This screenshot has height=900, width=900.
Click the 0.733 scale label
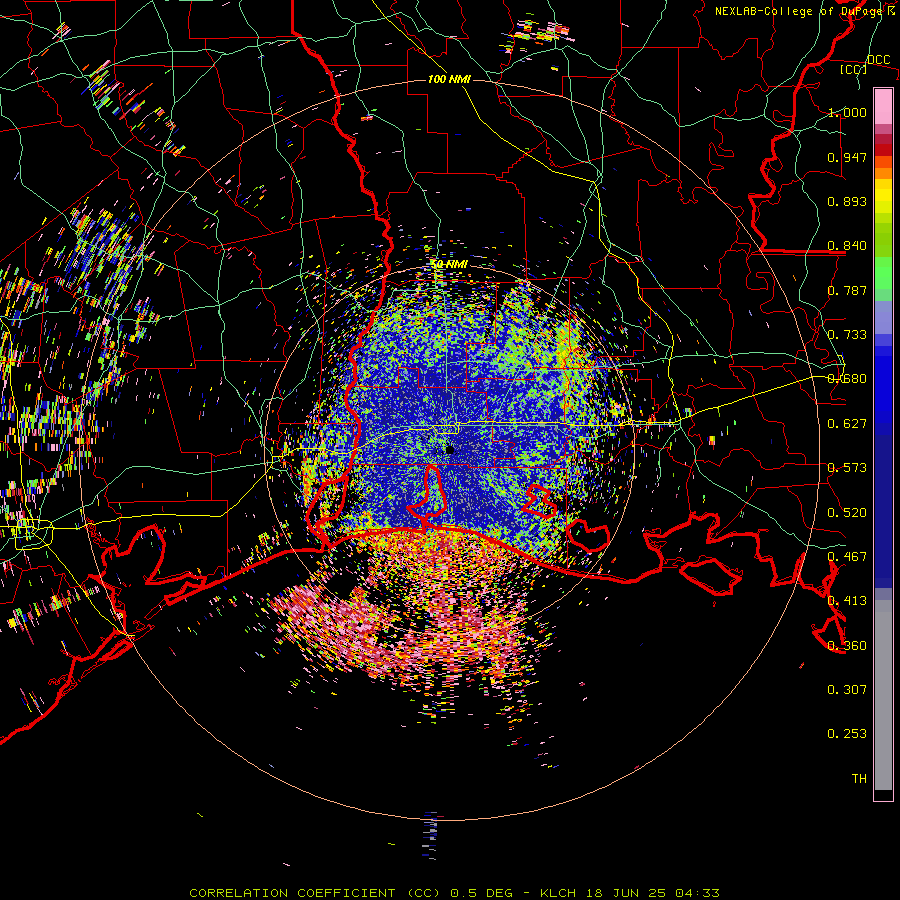[x=847, y=335]
